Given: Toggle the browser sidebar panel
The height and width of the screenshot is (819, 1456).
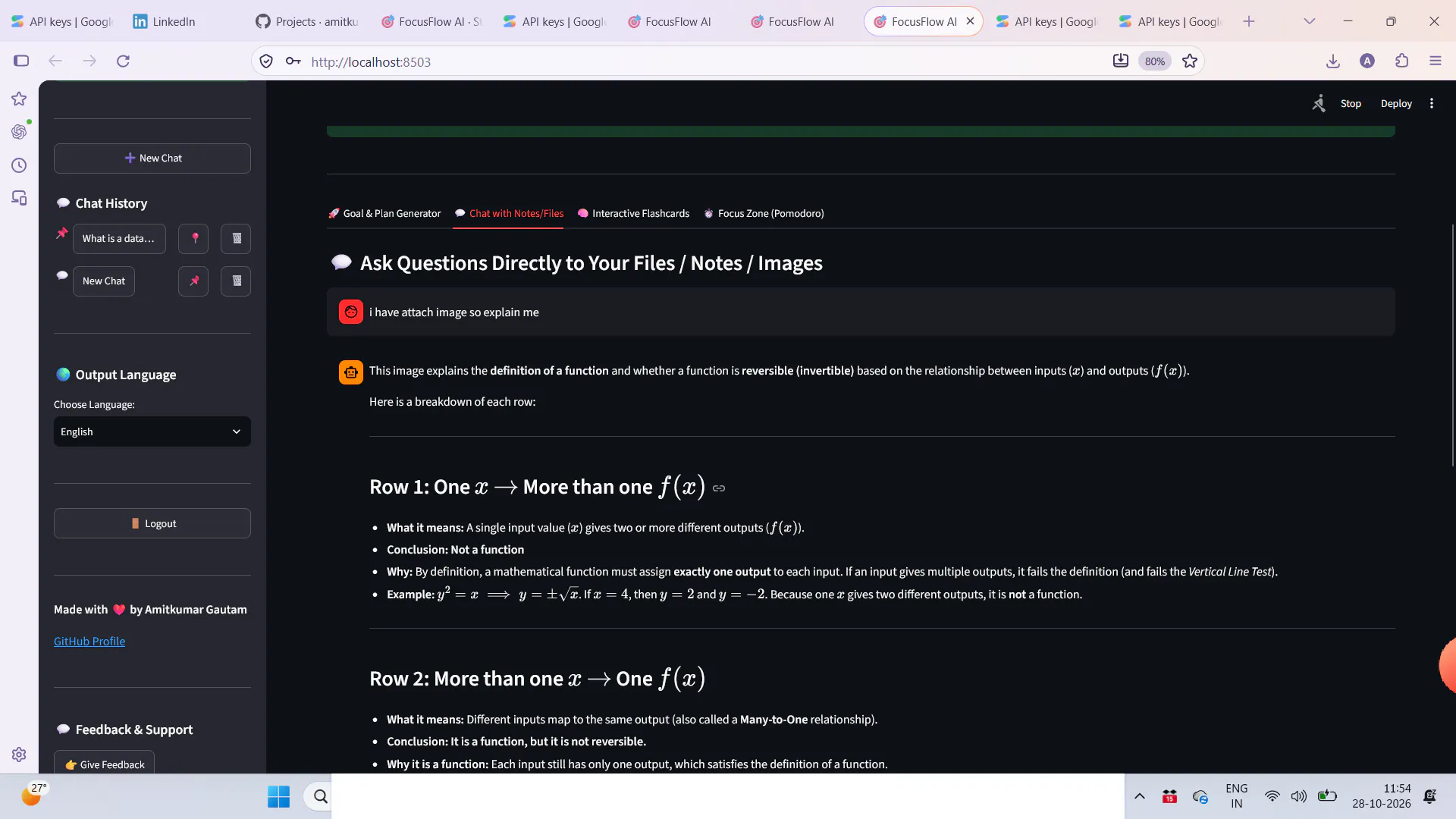Looking at the screenshot, I should (x=20, y=61).
